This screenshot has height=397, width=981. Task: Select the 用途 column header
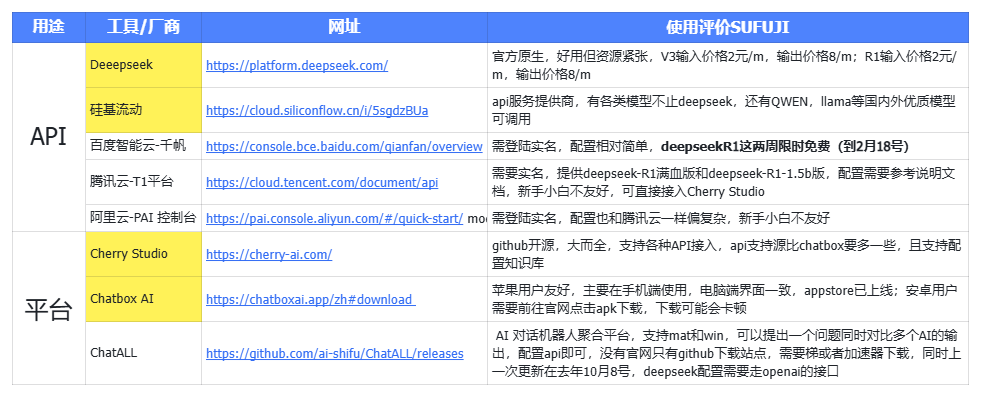[x=49, y=28]
